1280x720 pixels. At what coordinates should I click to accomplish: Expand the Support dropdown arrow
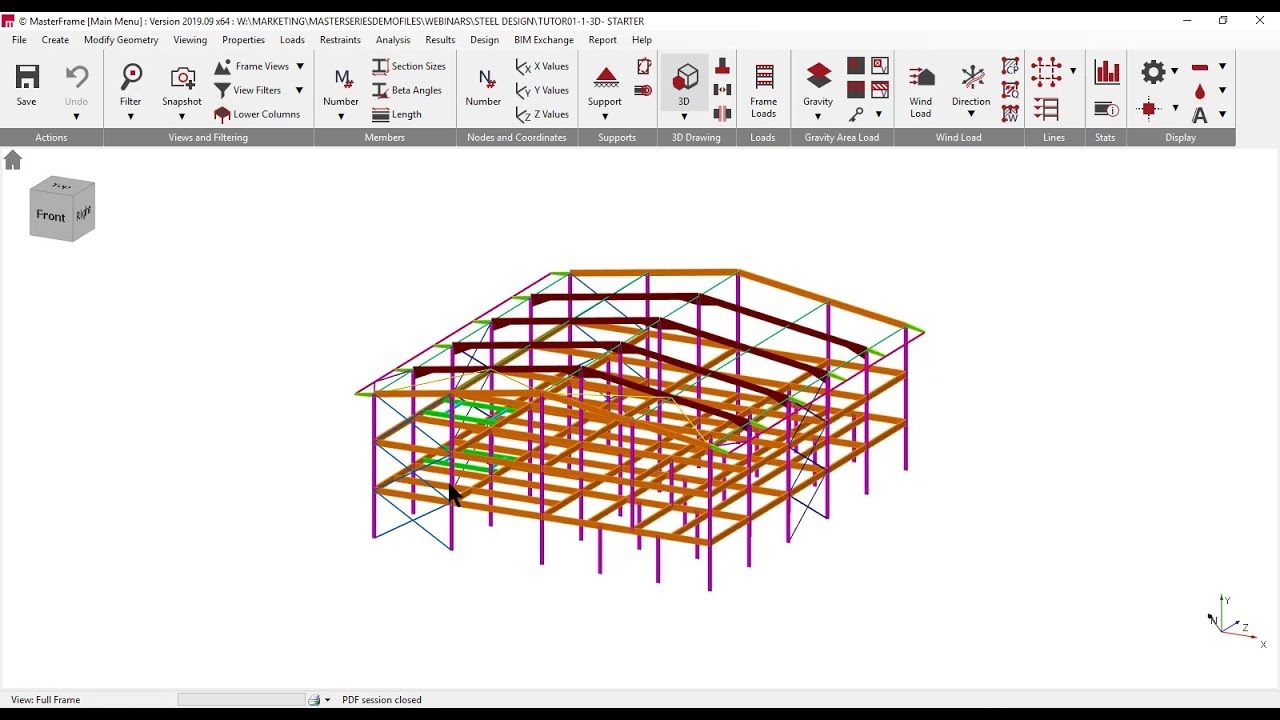click(x=605, y=117)
